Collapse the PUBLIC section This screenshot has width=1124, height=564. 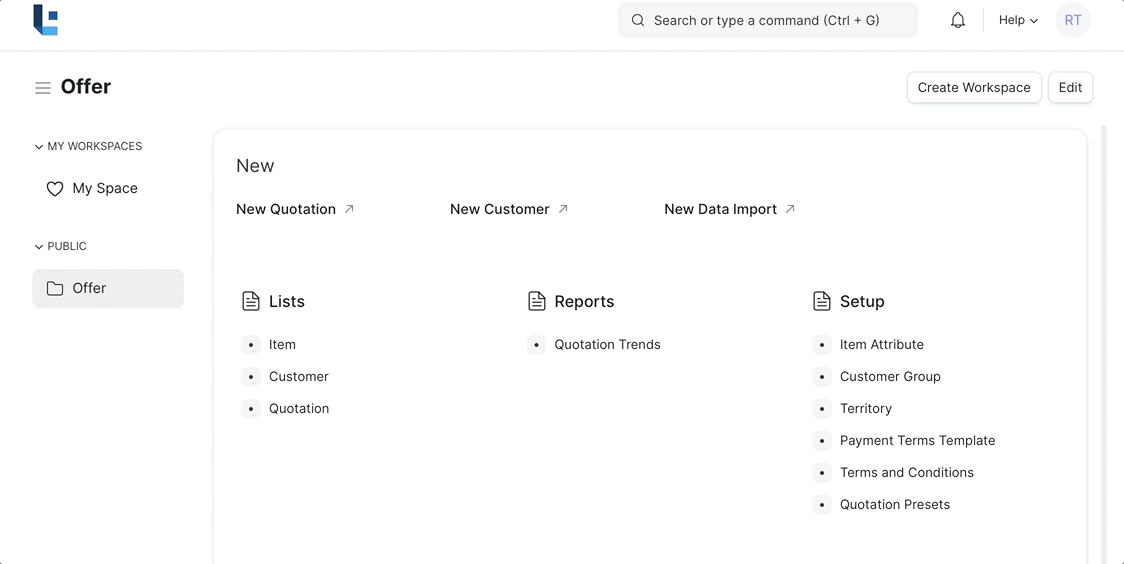39,247
